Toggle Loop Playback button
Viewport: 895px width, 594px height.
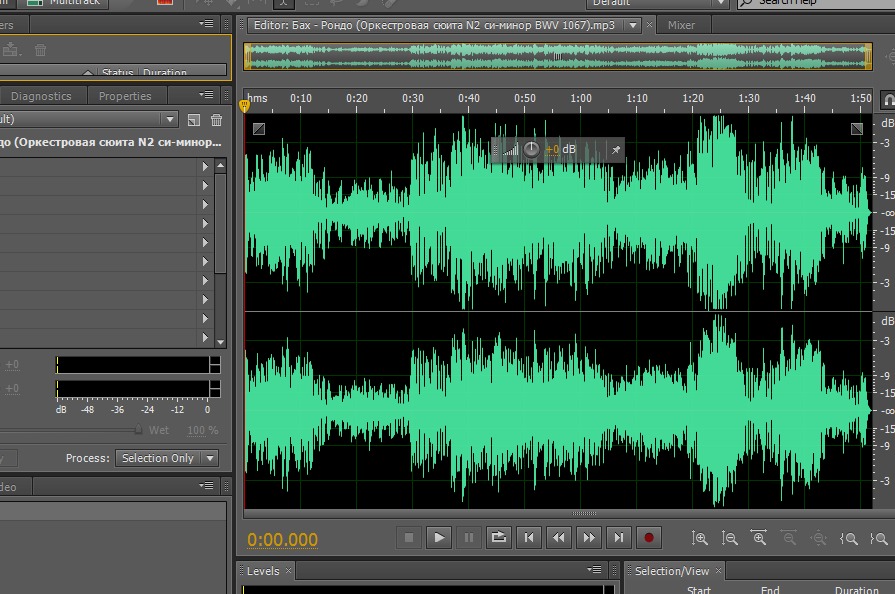(x=498, y=538)
